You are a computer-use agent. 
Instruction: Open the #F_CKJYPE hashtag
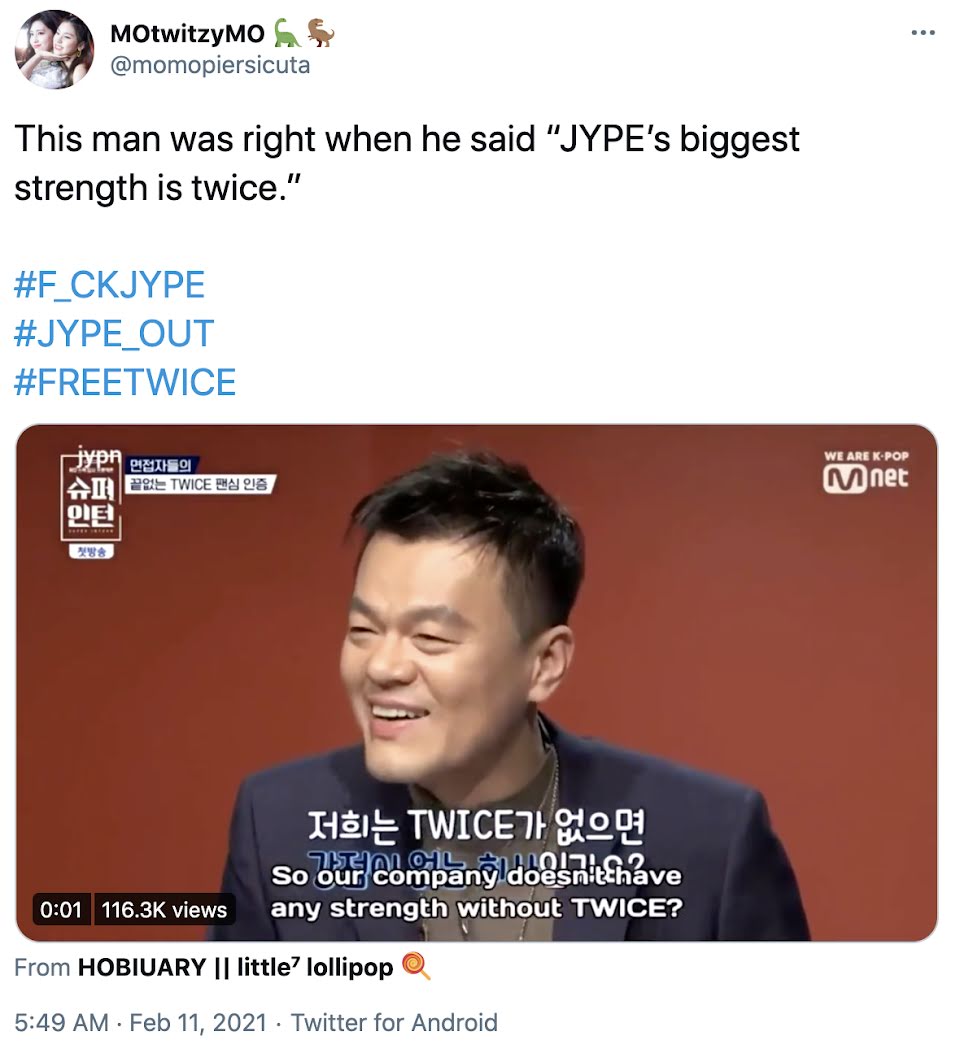click(x=109, y=285)
